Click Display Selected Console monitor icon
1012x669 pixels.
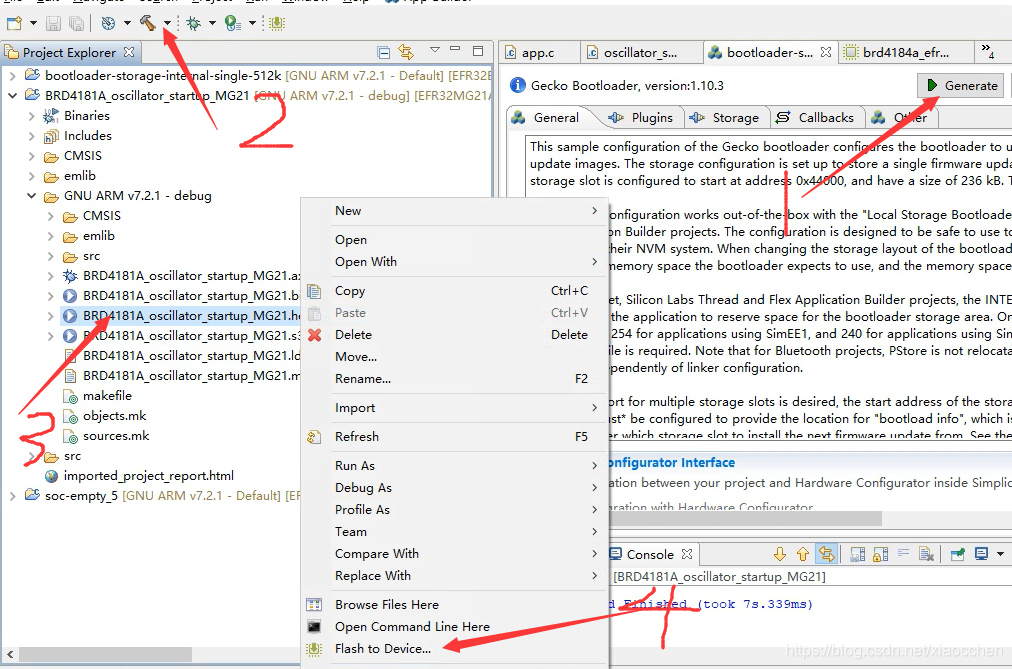tap(982, 554)
